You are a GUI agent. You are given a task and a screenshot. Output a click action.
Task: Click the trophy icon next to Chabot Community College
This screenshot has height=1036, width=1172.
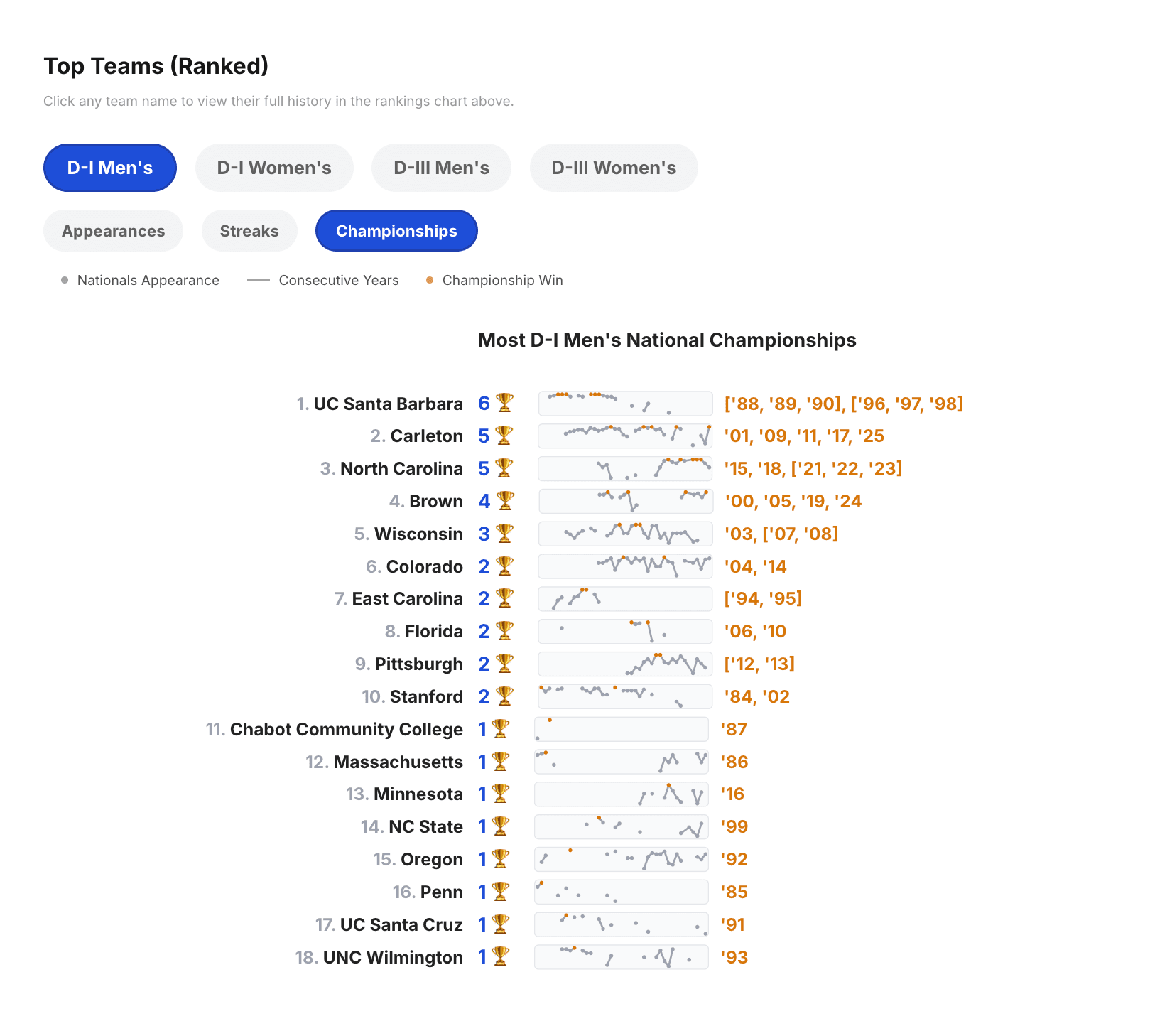coord(501,729)
